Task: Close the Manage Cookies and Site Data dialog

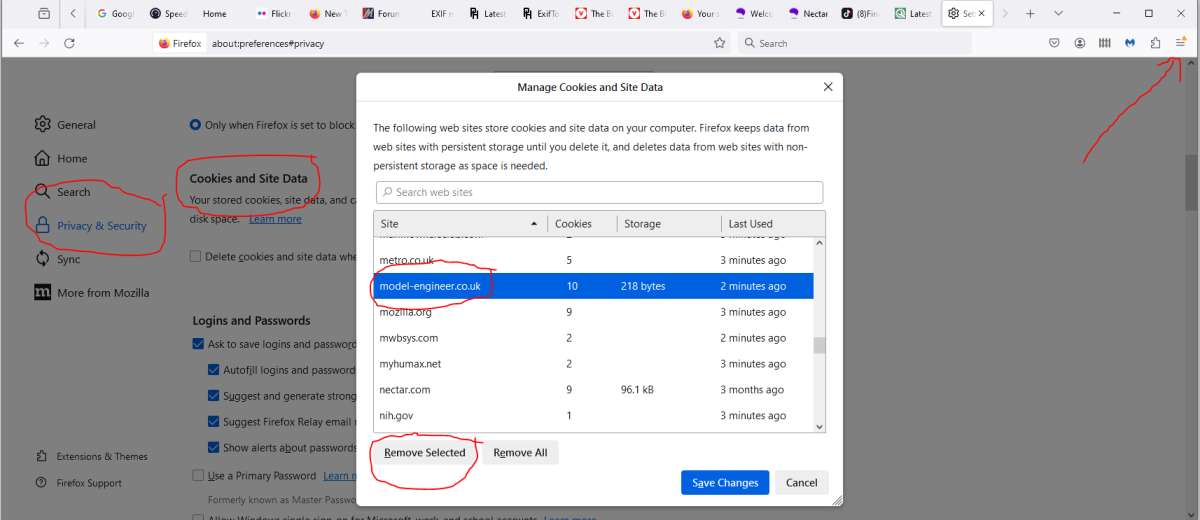Action: pos(827,87)
